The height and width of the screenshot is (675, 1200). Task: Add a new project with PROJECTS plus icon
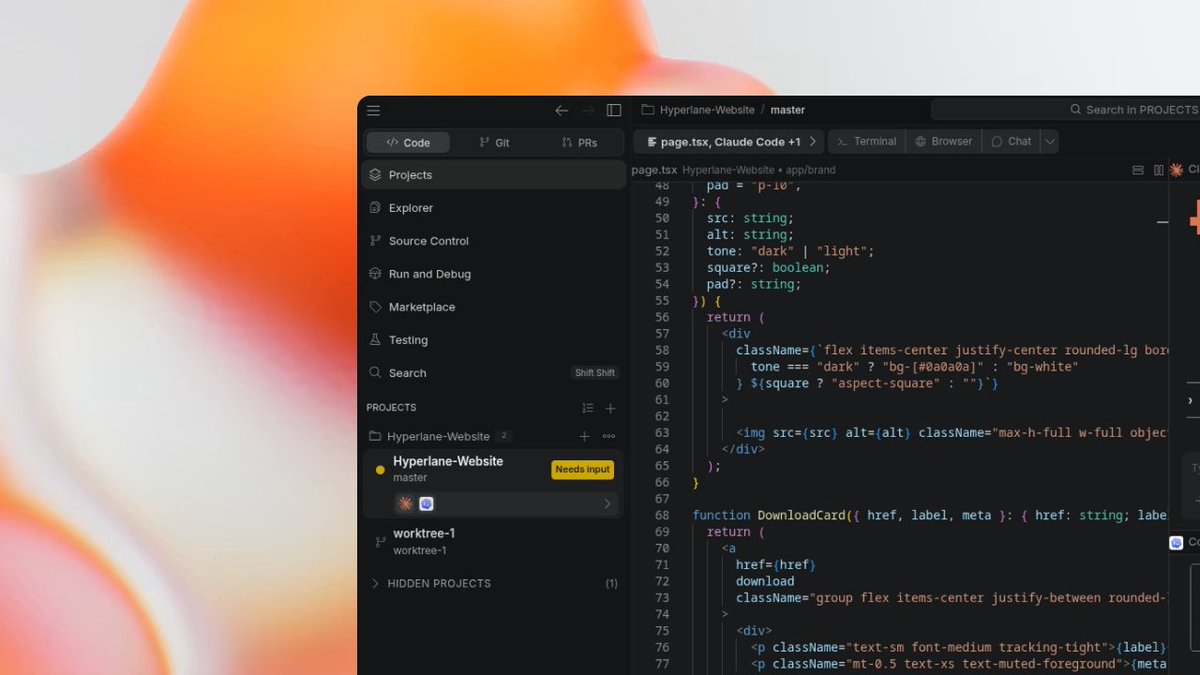[611, 408]
